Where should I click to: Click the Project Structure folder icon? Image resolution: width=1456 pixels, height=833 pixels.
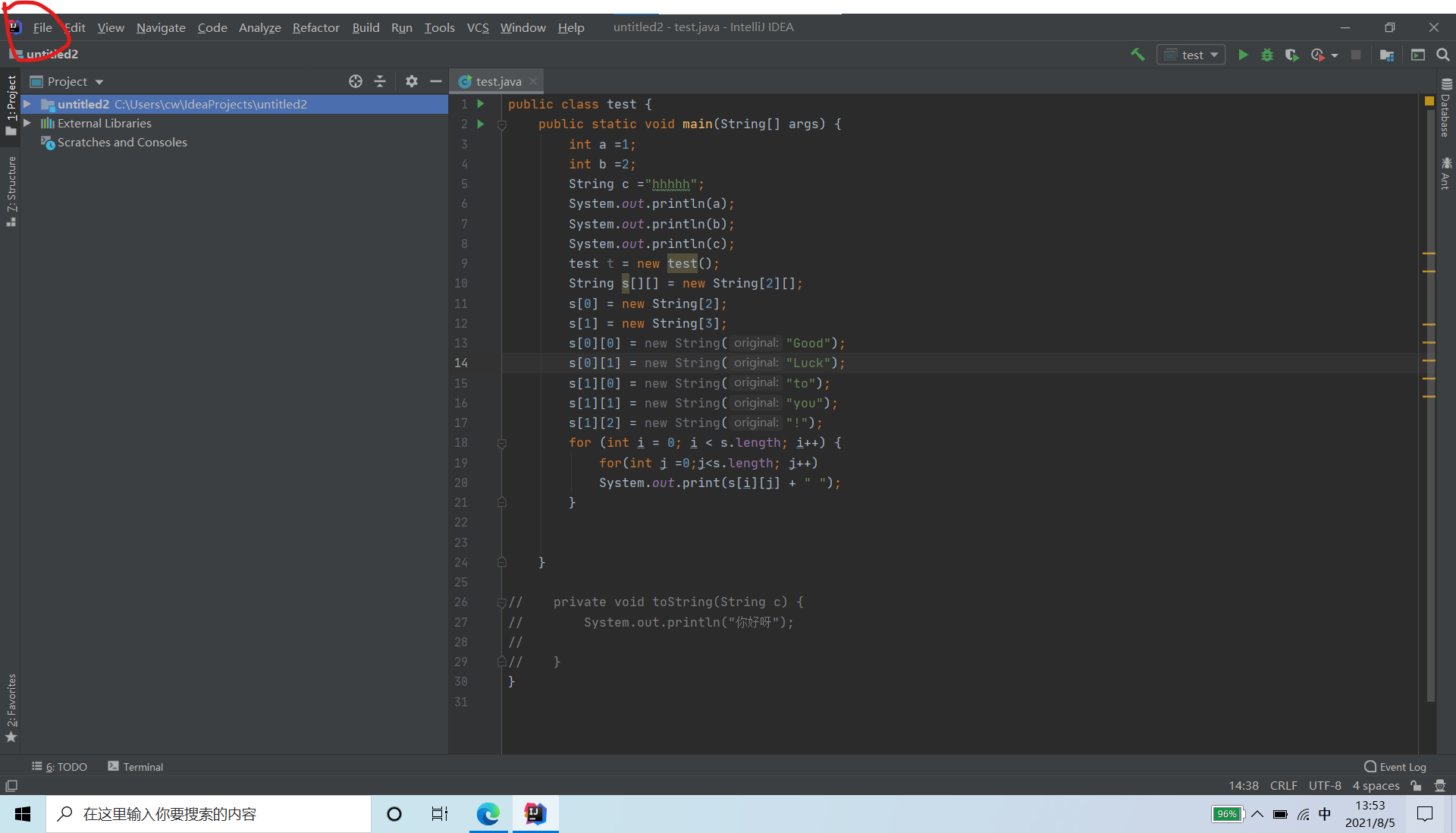tap(1386, 55)
